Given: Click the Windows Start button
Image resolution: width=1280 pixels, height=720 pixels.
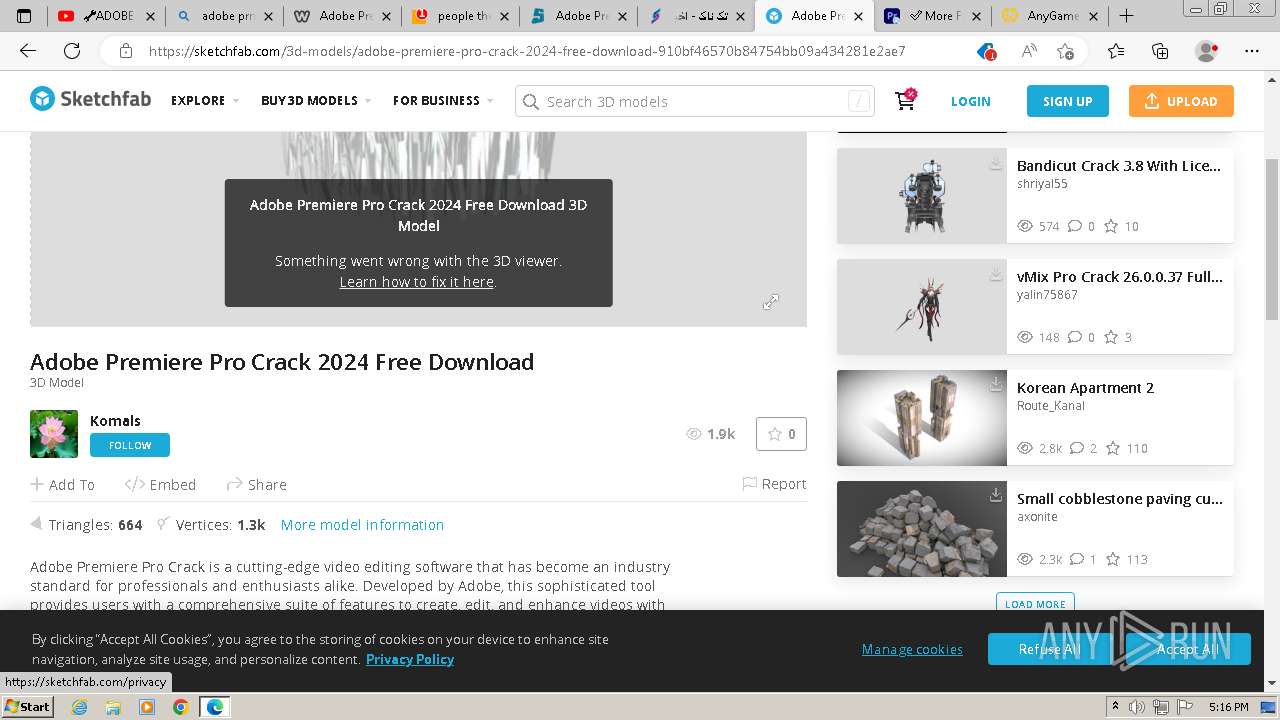Looking at the screenshot, I should [x=28, y=706].
